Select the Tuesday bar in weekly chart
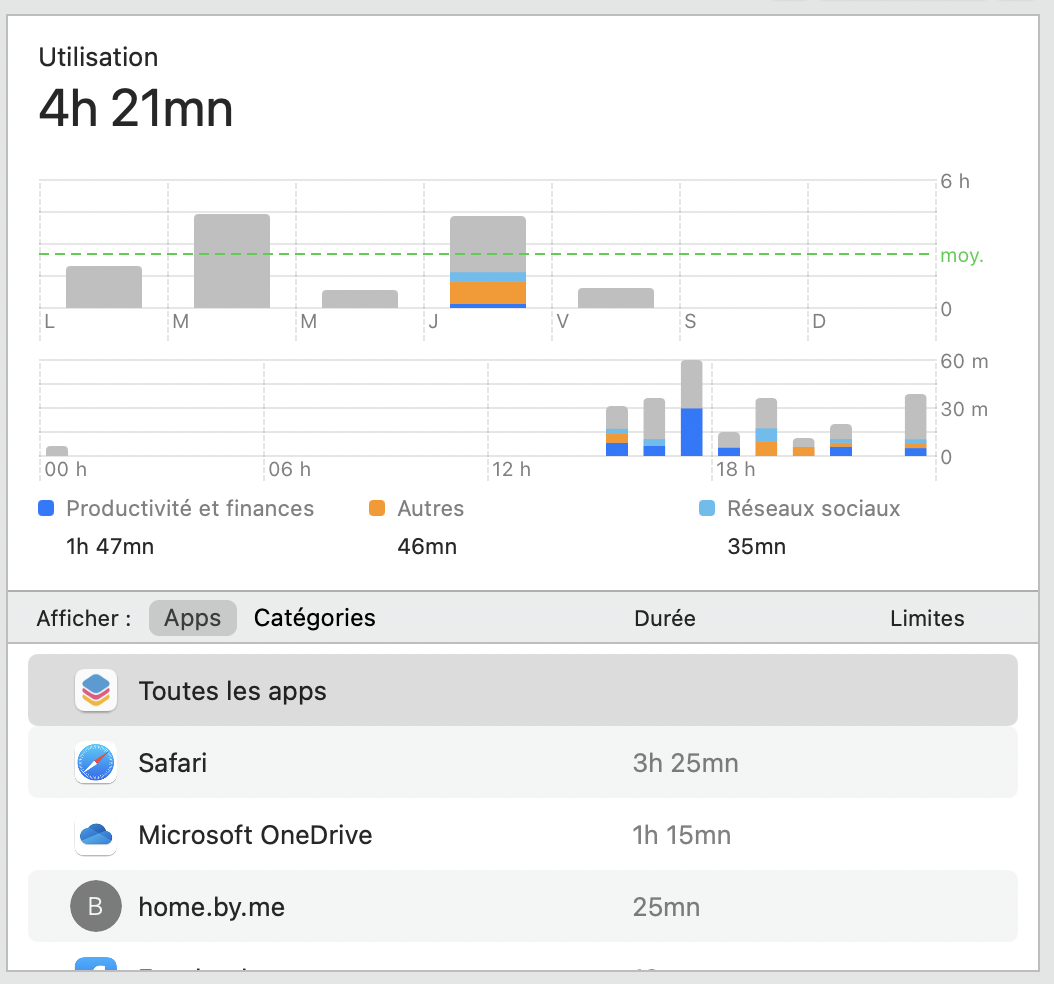The image size is (1054, 984). coord(232,261)
